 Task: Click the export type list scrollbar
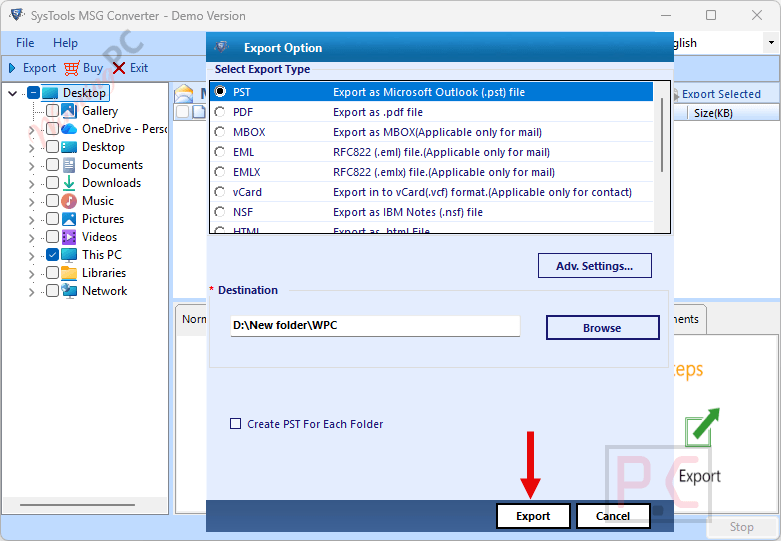click(662, 135)
